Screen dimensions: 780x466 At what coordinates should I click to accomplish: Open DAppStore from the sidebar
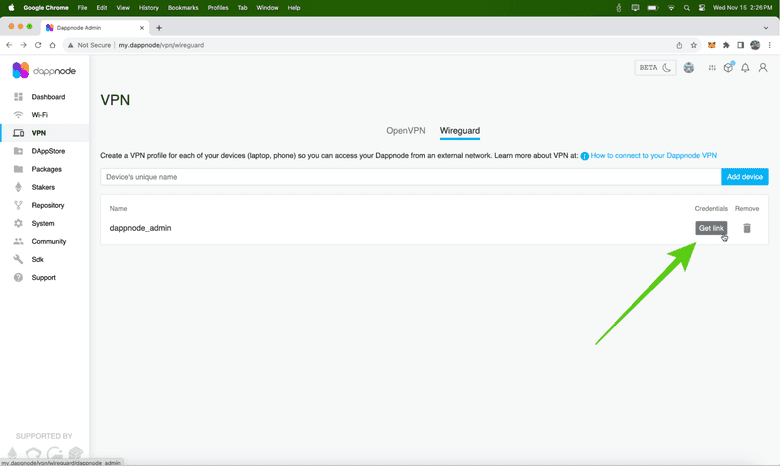coord(48,151)
